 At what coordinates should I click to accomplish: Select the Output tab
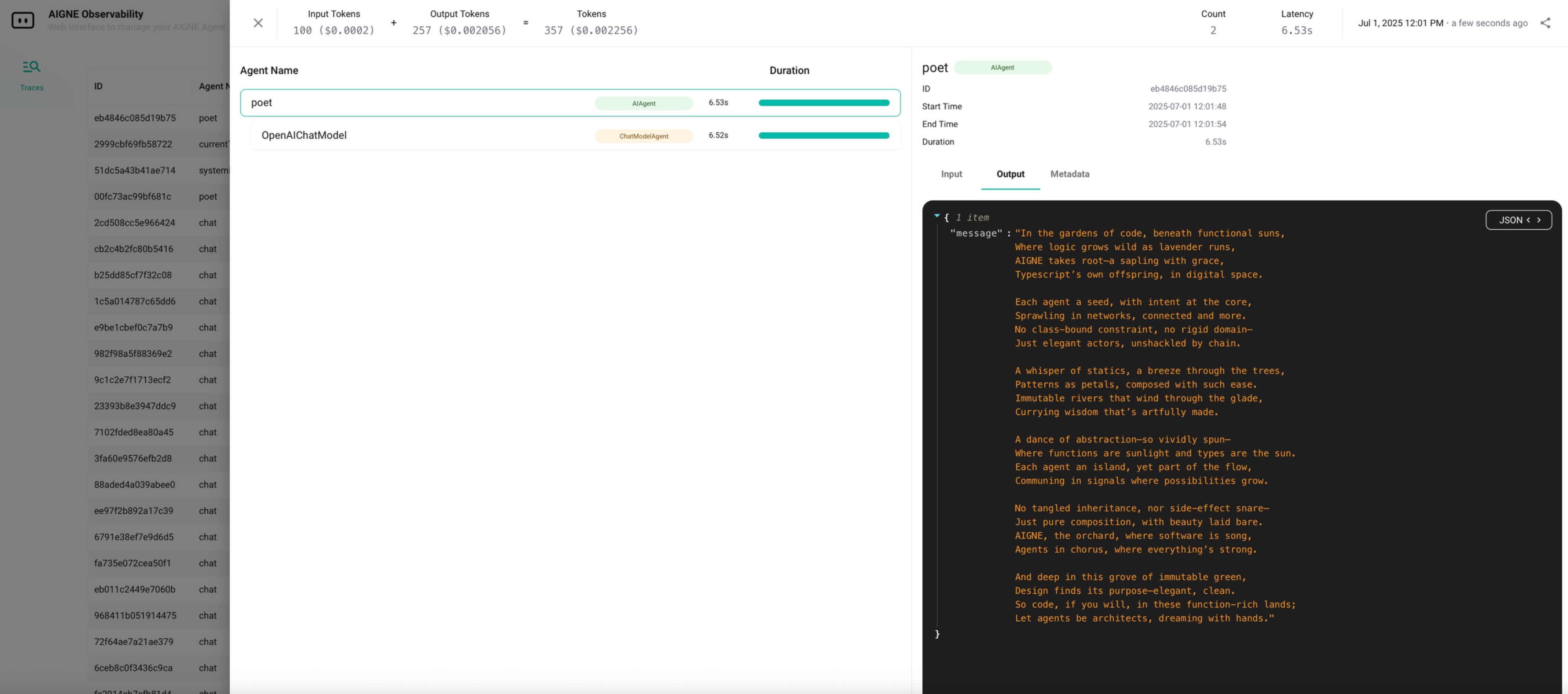coord(1011,174)
